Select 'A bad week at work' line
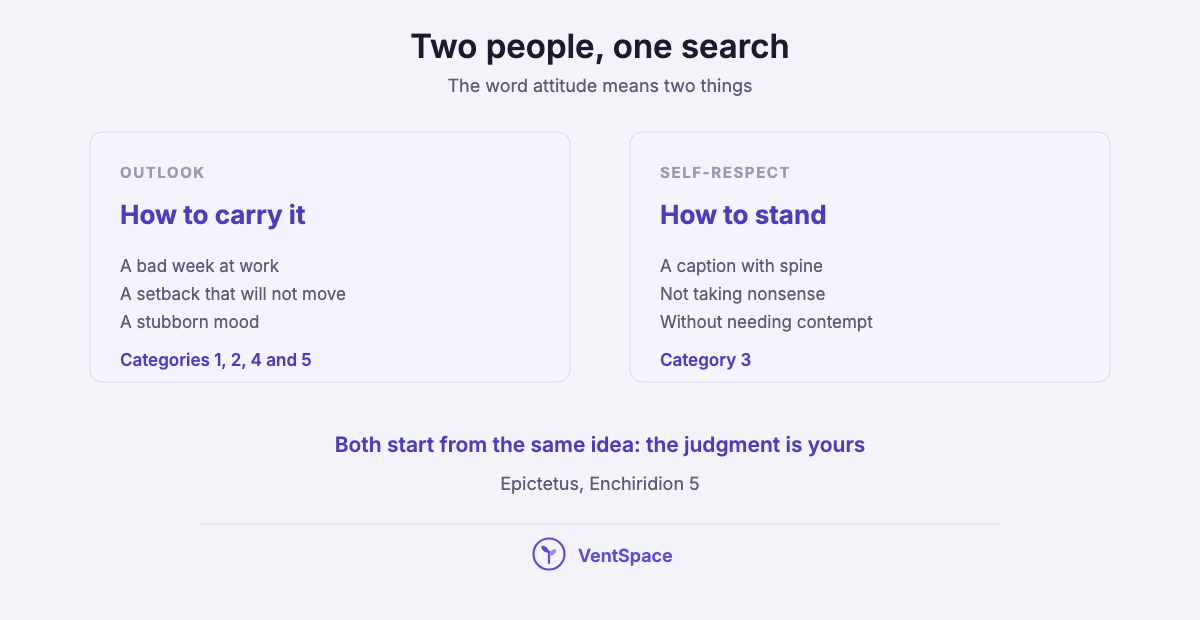 pyautogui.click(x=200, y=266)
